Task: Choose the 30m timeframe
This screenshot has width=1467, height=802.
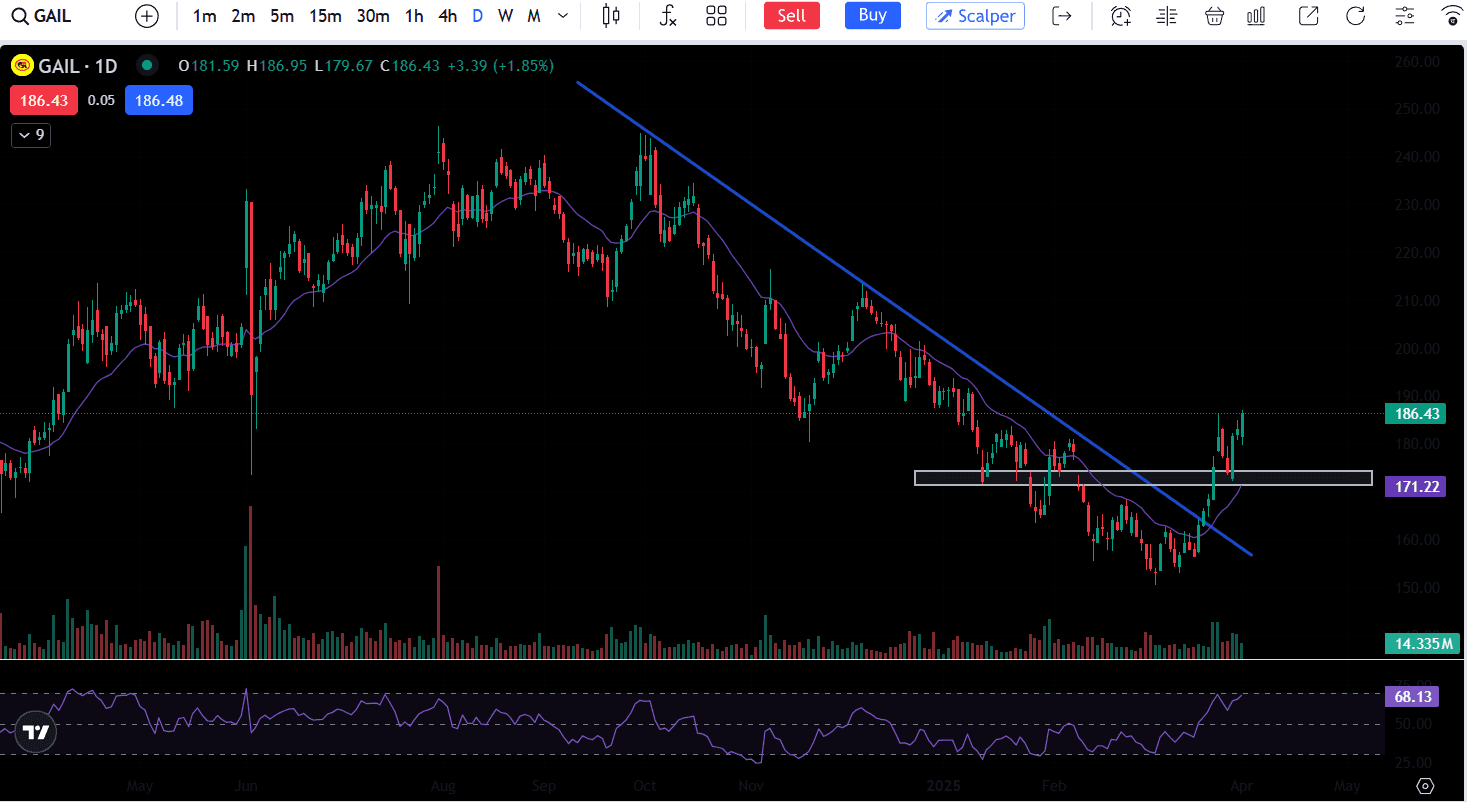Action: pyautogui.click(x=373, y=16)
